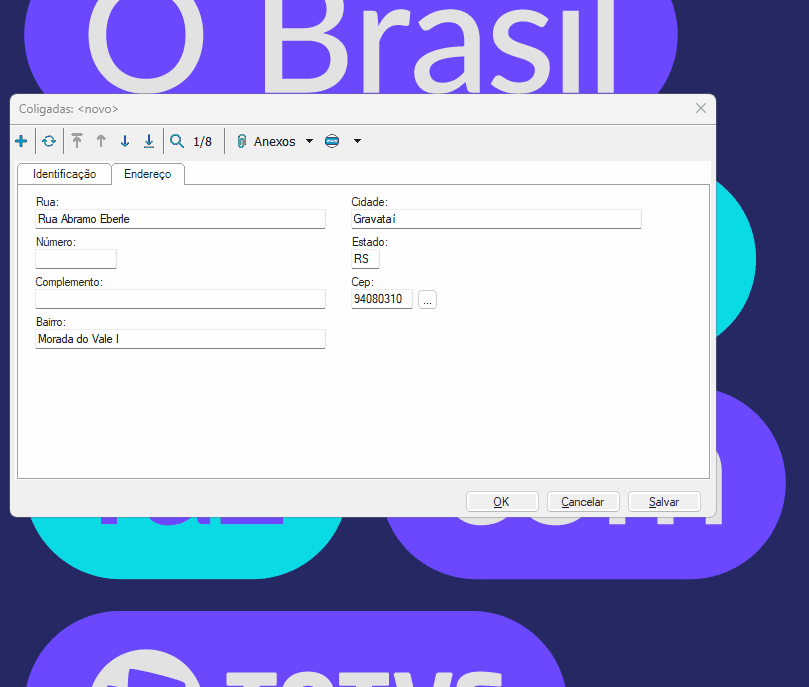Expand the Anexos dropdown arrow
This screenshot has height=687, width=809.
pos(310,141)
